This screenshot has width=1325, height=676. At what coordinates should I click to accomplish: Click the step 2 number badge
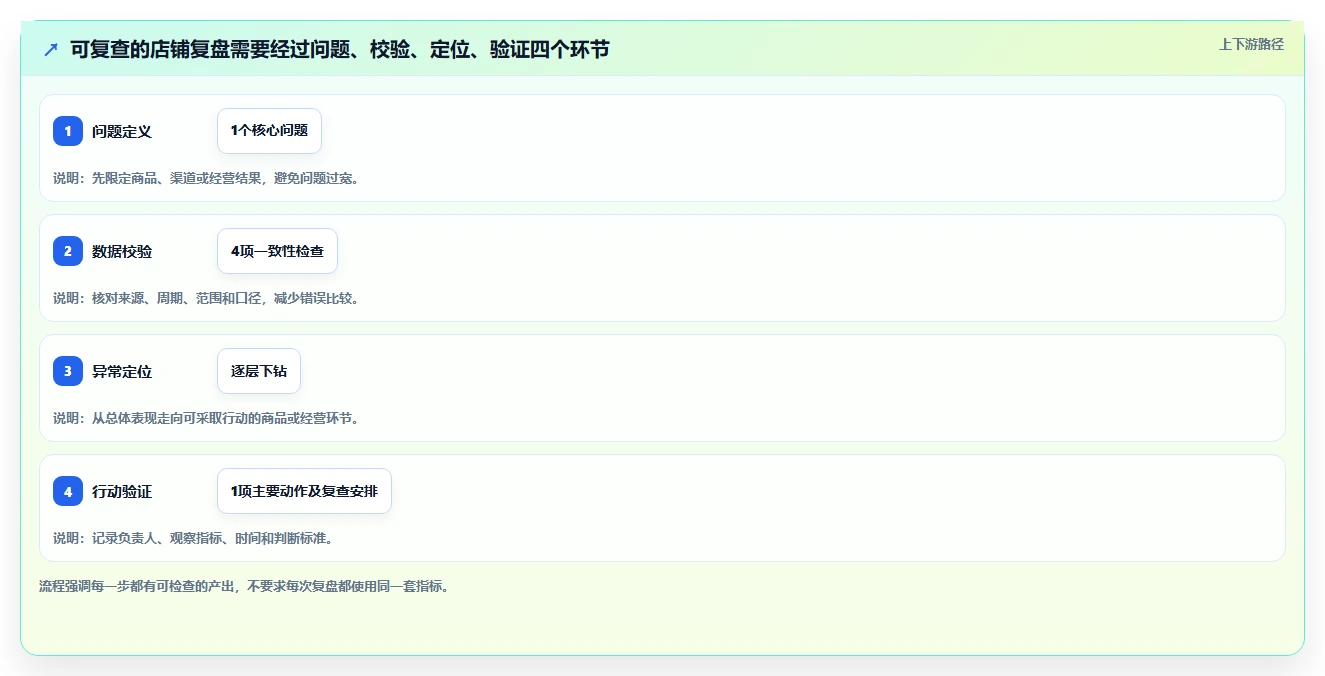[68, 251]
